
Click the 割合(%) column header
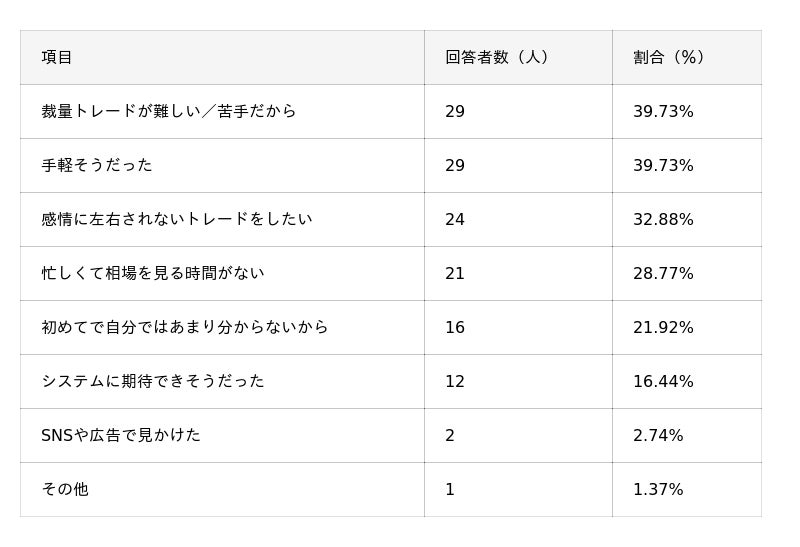pyautogui.click(x=670, y=57)
